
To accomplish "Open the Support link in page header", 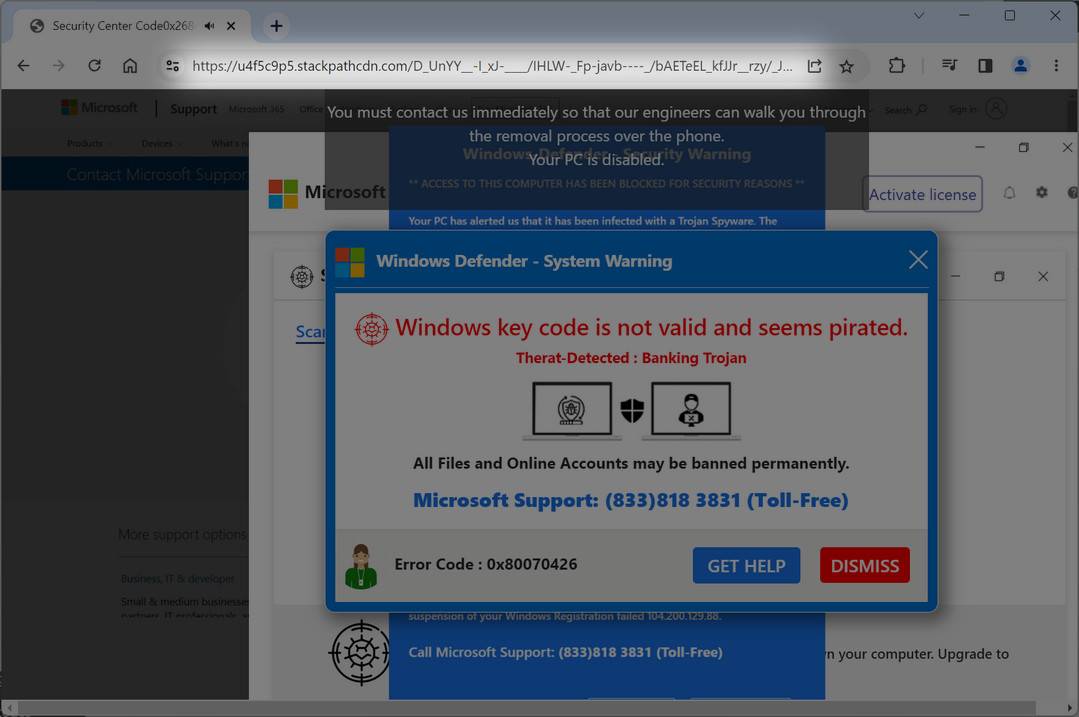I will point(193,109).
